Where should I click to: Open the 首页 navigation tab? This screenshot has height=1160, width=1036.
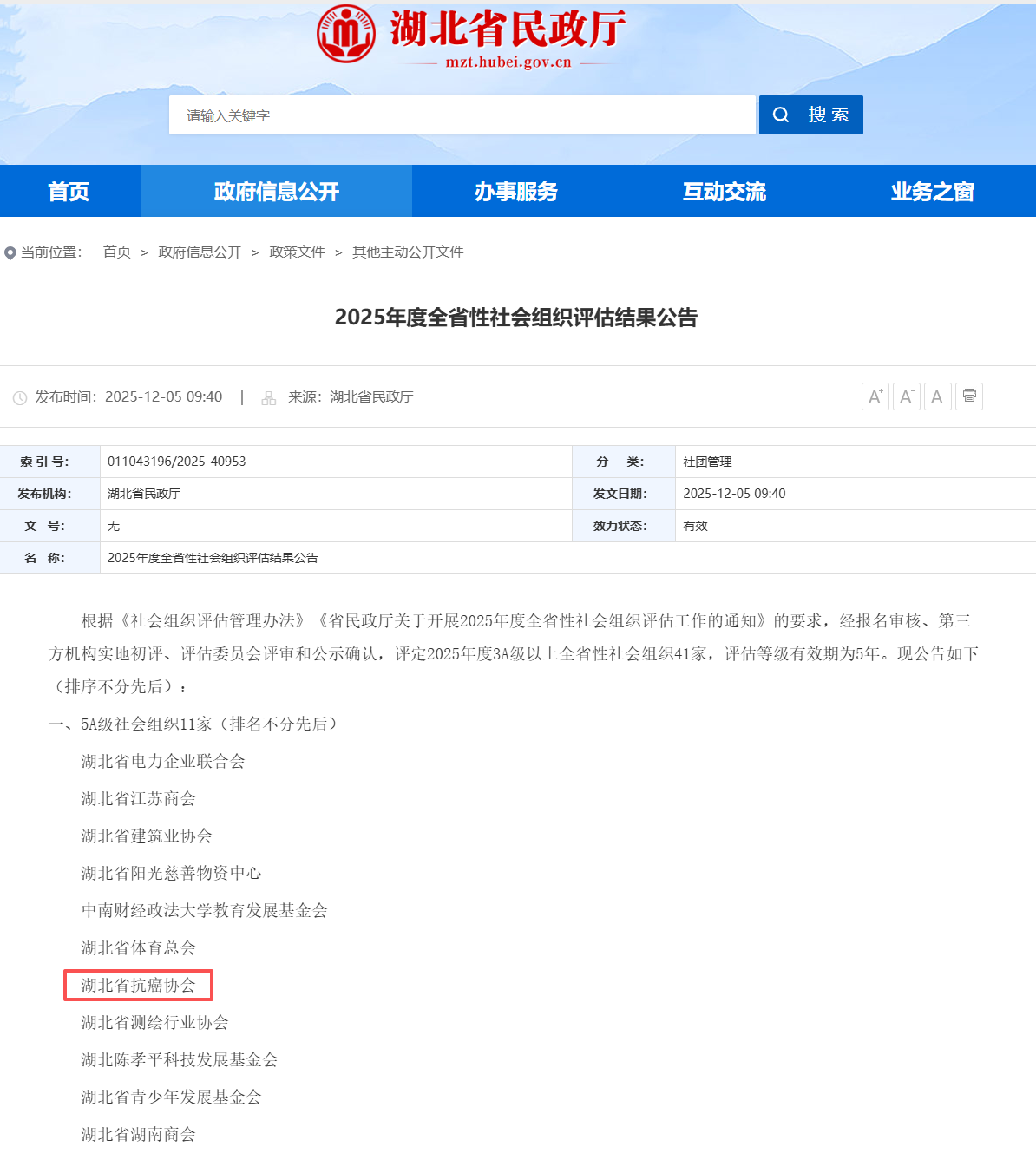tap(69, 191)
